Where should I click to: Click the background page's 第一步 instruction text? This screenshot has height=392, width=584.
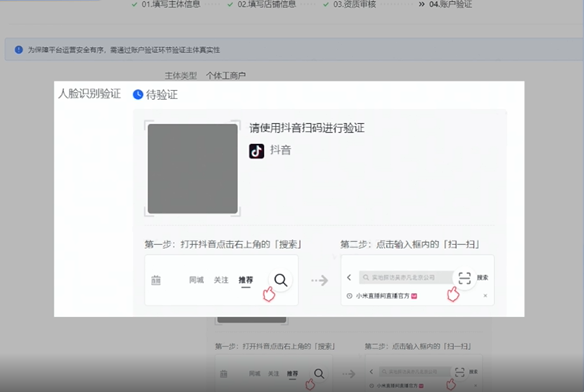[x=275, y=347]
